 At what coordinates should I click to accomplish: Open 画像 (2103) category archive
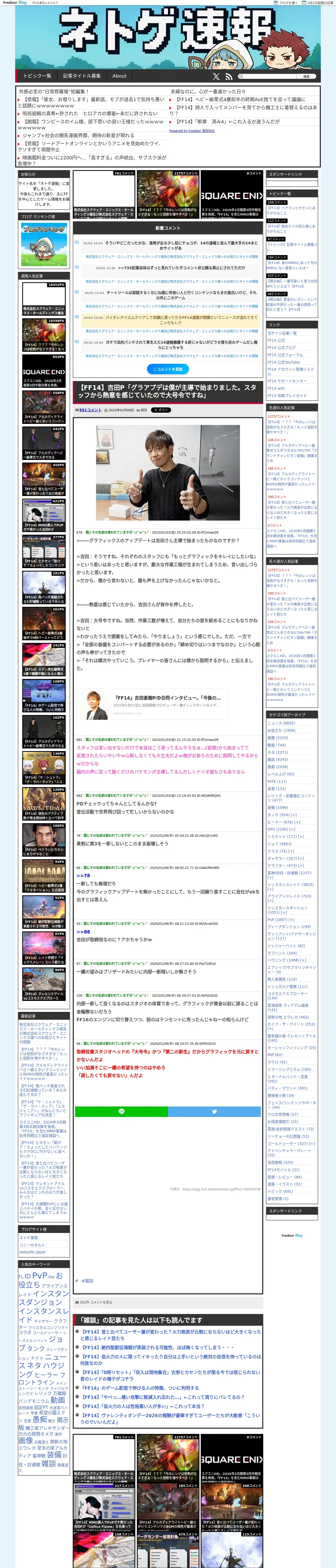click(x=277, y=738)
